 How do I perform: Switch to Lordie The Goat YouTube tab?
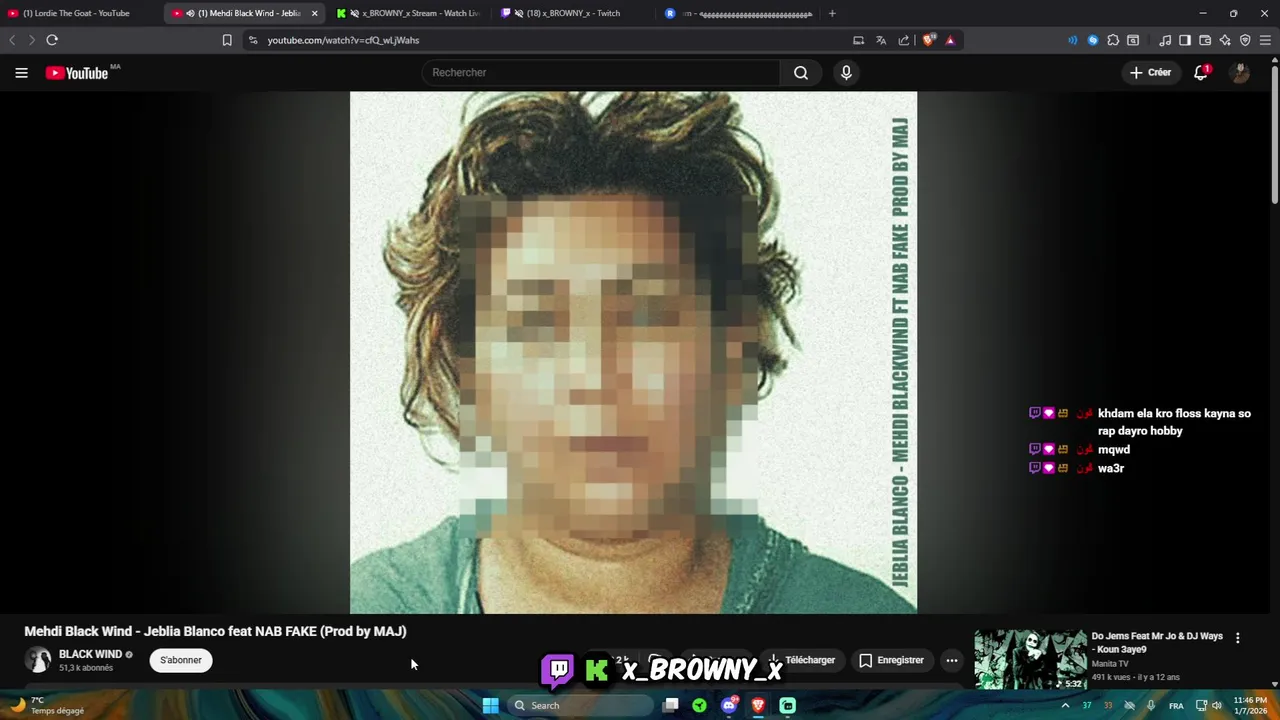(x=78, y=13)
